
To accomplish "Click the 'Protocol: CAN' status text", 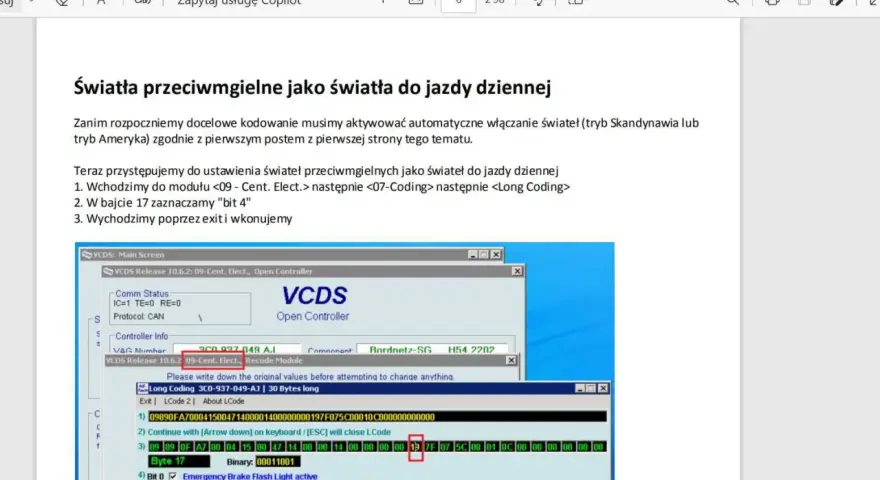I will pyautogui.click(x=139, y=317).
